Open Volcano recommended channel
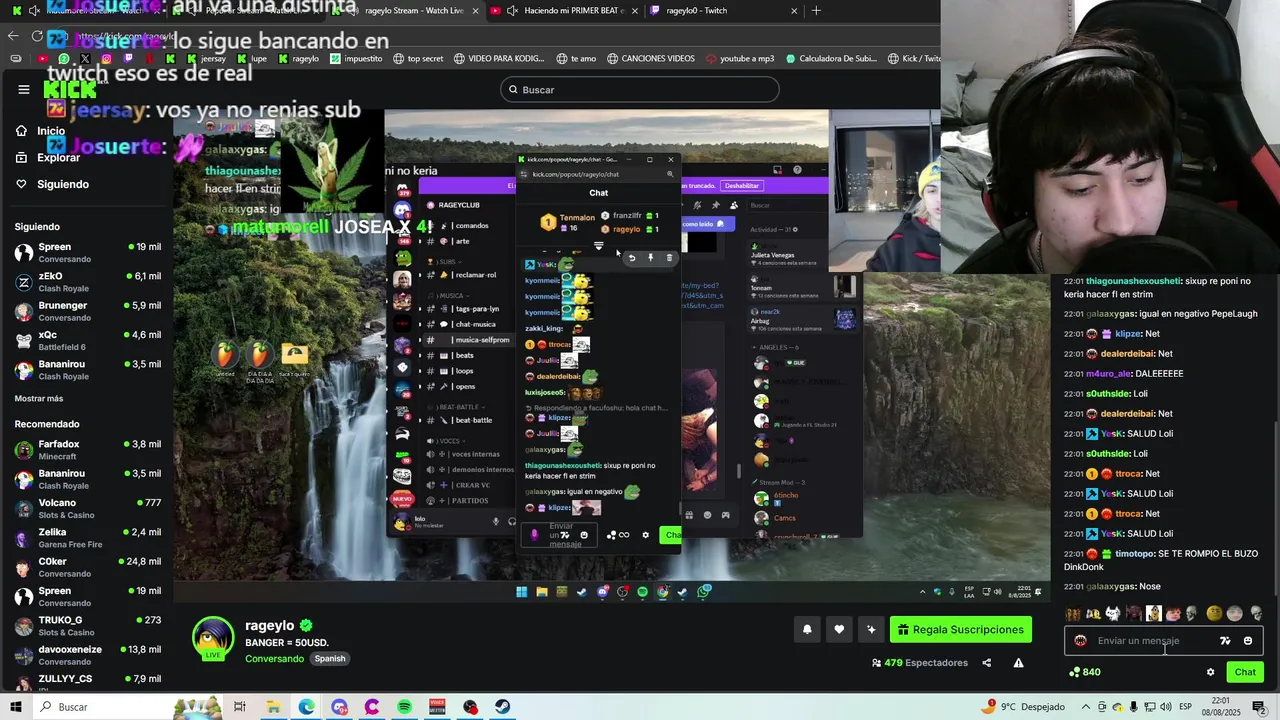1280x720 pixels. point(88,509)
